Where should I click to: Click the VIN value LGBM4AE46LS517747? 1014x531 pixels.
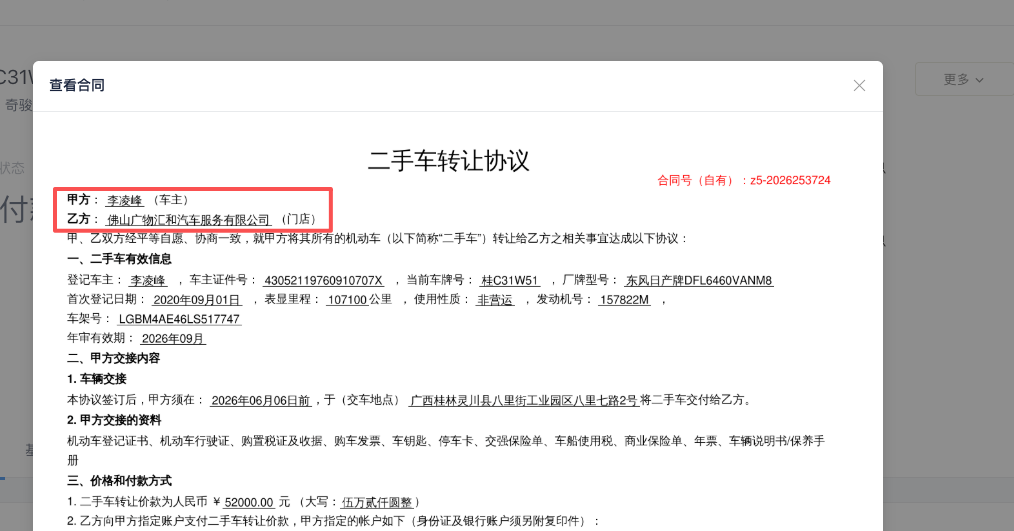pos(179,319)
